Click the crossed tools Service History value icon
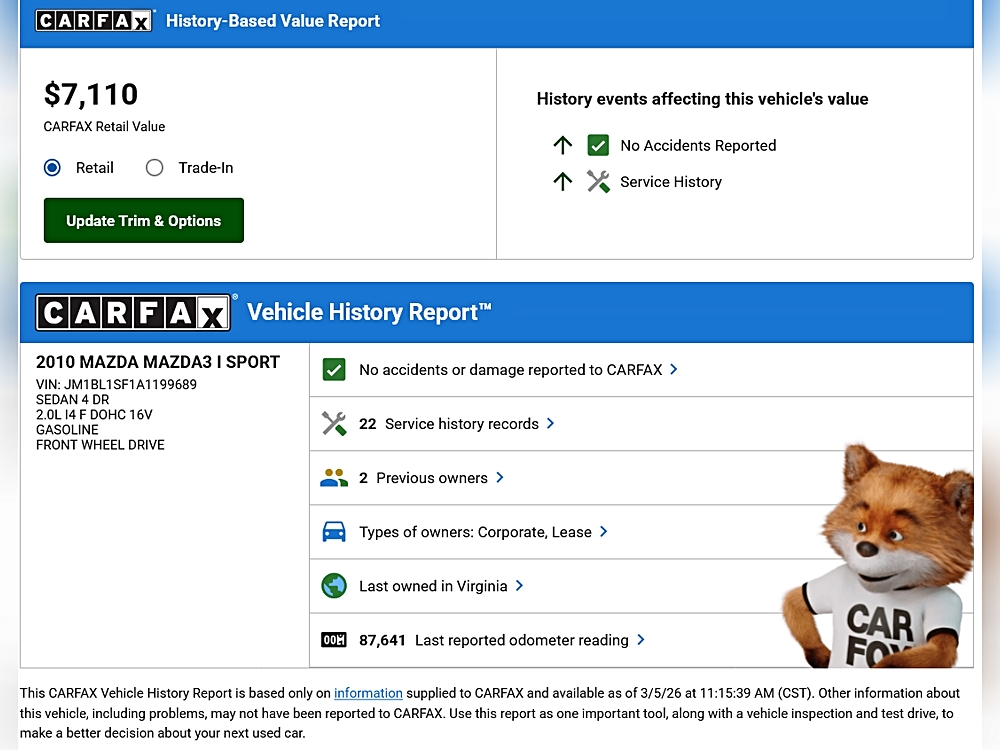The image size is (1000, 750). [x=598, y=182]
